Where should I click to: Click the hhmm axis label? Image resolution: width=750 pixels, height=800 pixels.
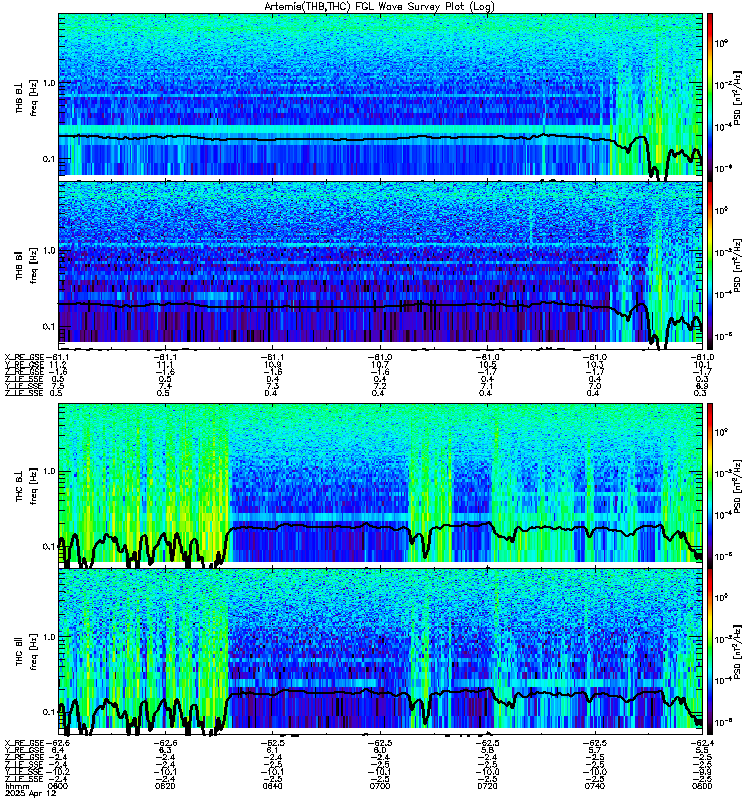click(x=16, y=787)
